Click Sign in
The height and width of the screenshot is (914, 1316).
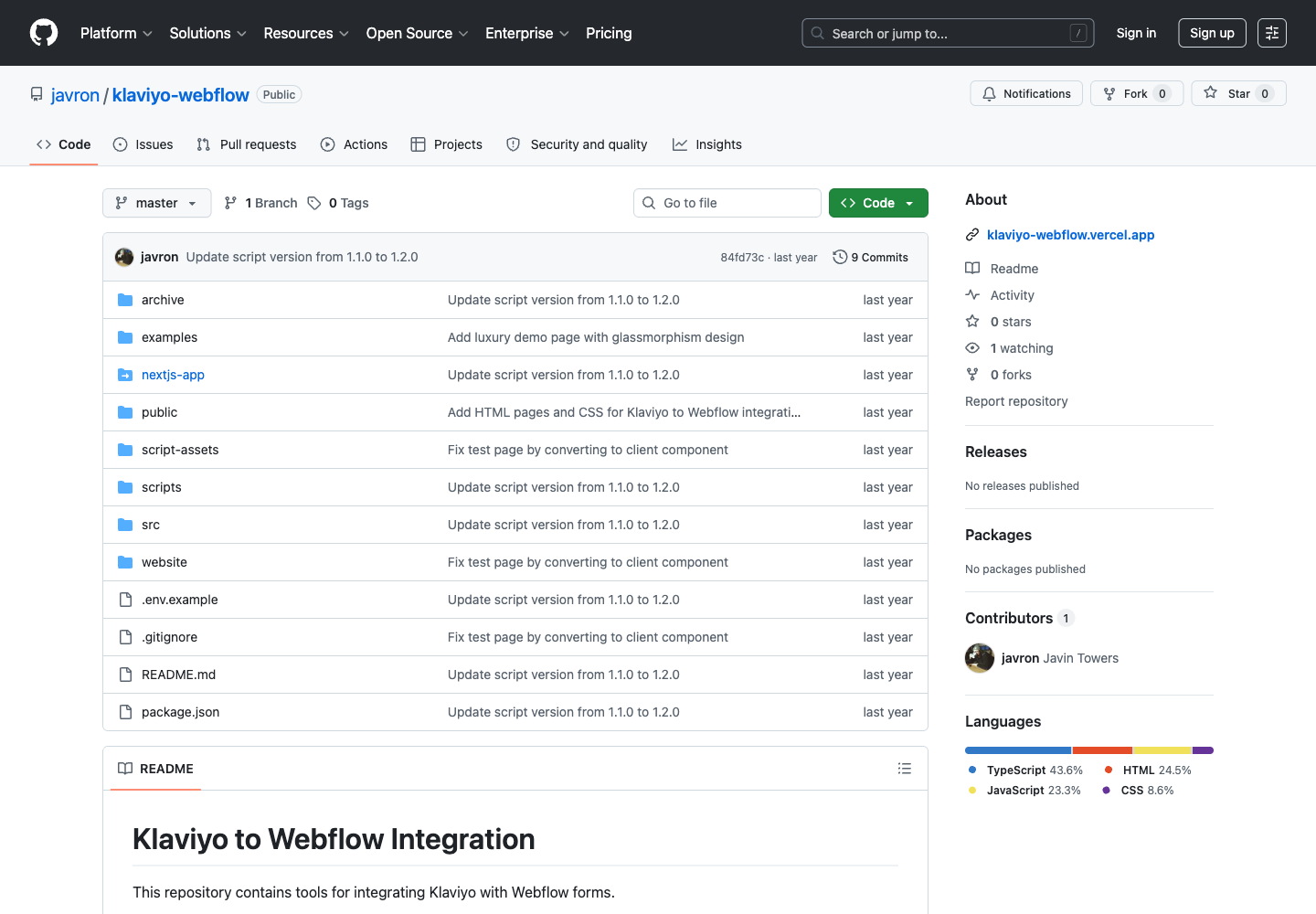click(x=1136, y=33)
